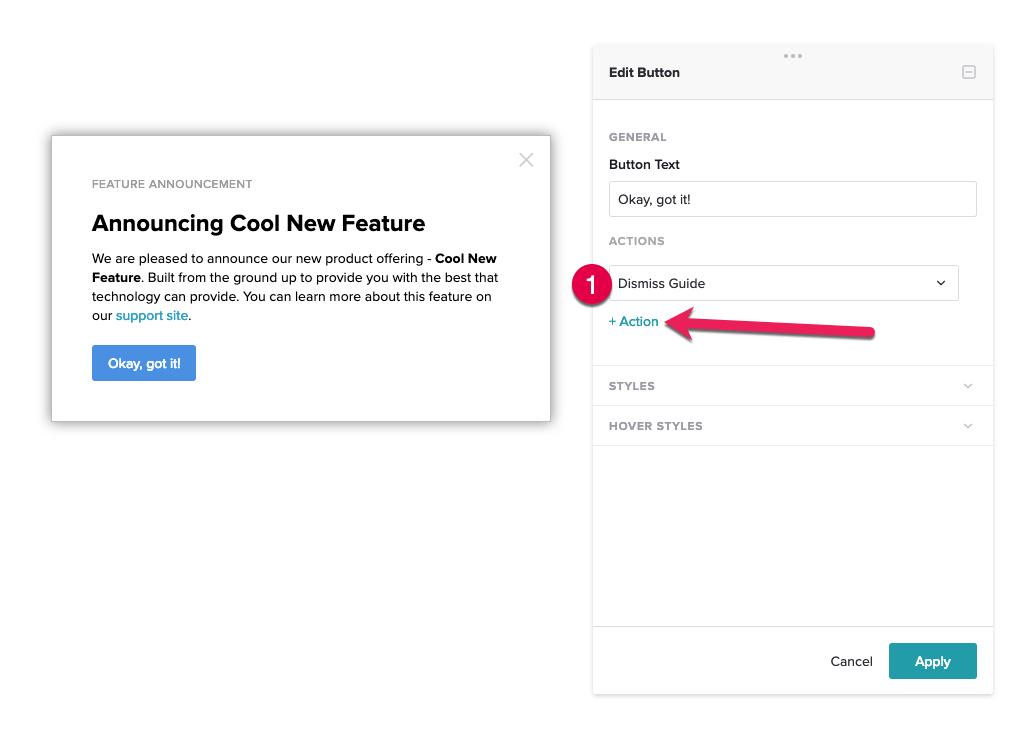The height and width of the screenshot is (733, 1023).
Task: Click the guide body paragraph text
Action: click(x=295, y=287)
